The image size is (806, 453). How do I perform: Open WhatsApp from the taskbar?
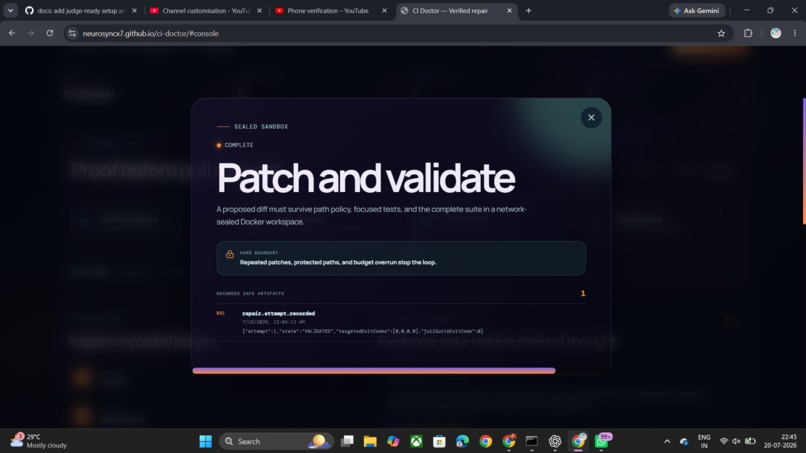601,441
